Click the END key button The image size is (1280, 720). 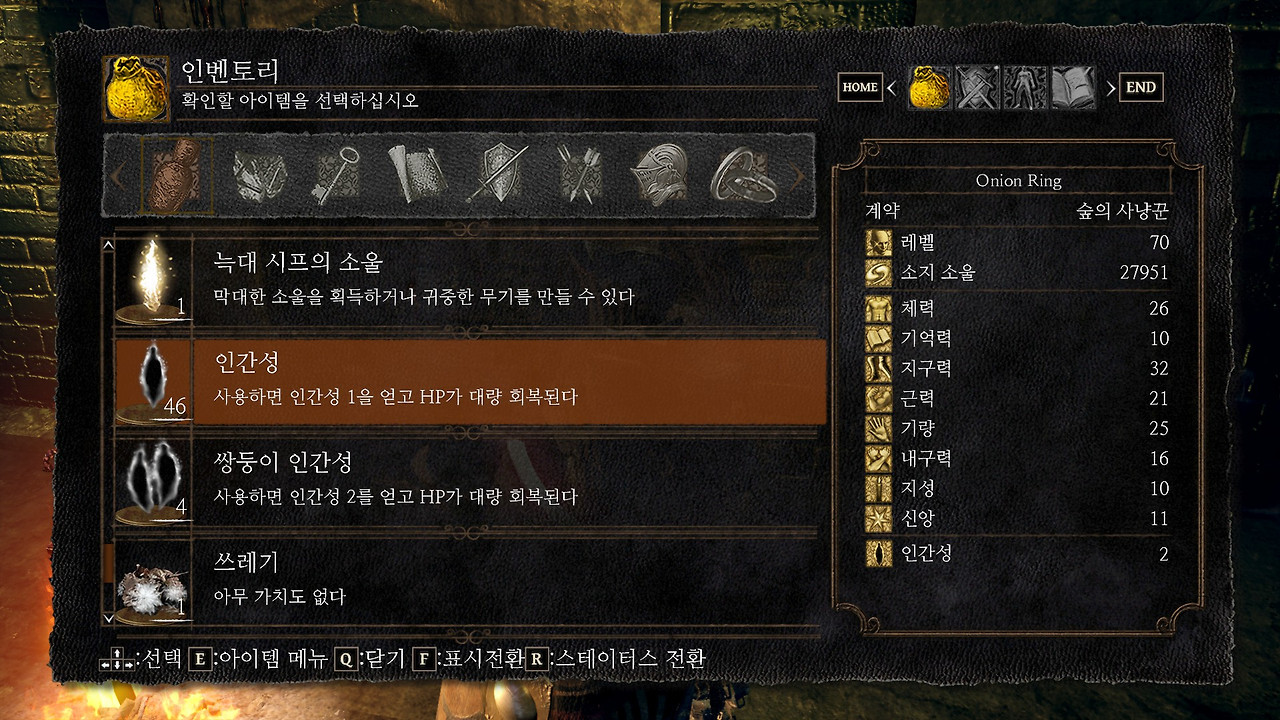(x=1141, y=88)
